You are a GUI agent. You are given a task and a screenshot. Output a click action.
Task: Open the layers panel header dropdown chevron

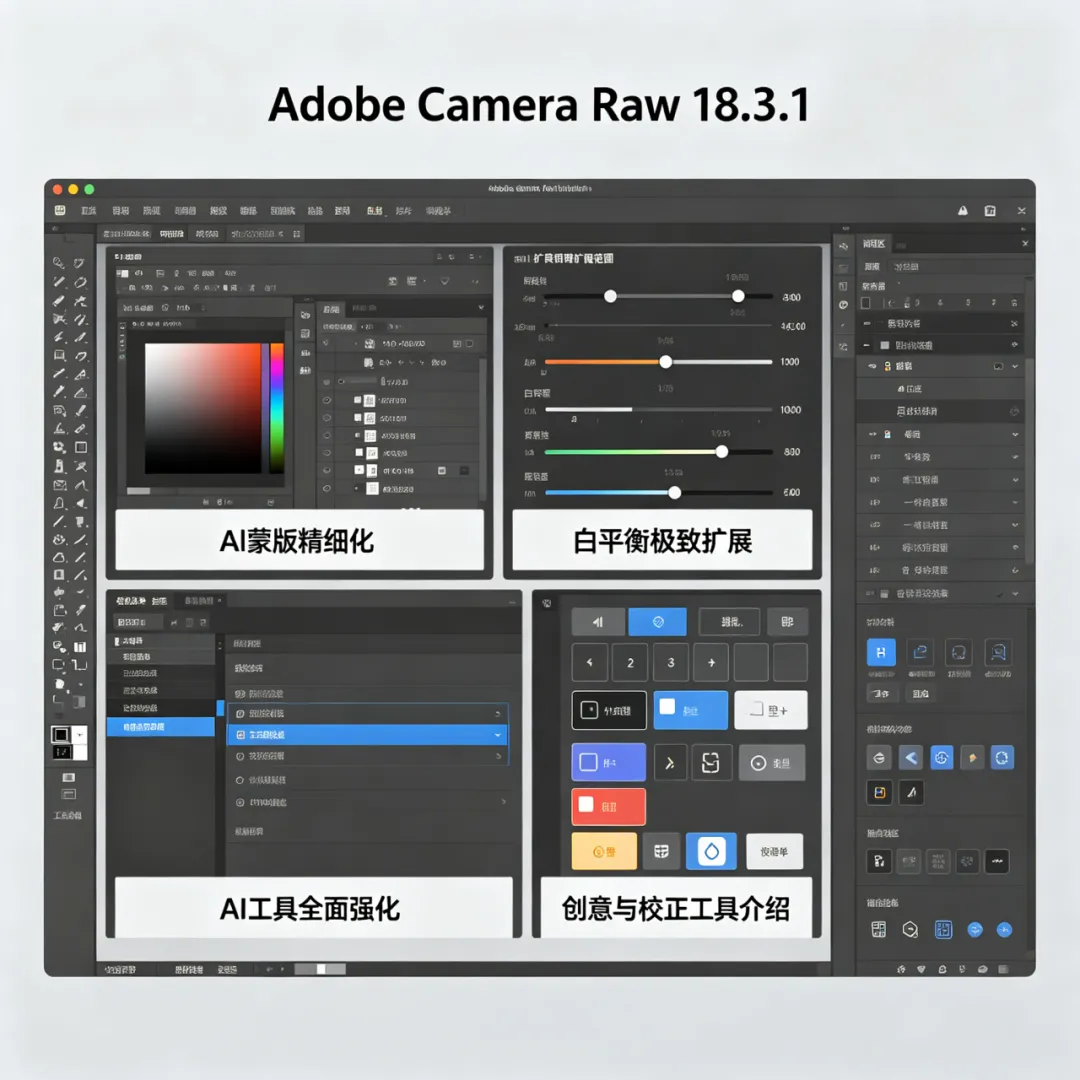pyautogui.click(x=481, y=307)
